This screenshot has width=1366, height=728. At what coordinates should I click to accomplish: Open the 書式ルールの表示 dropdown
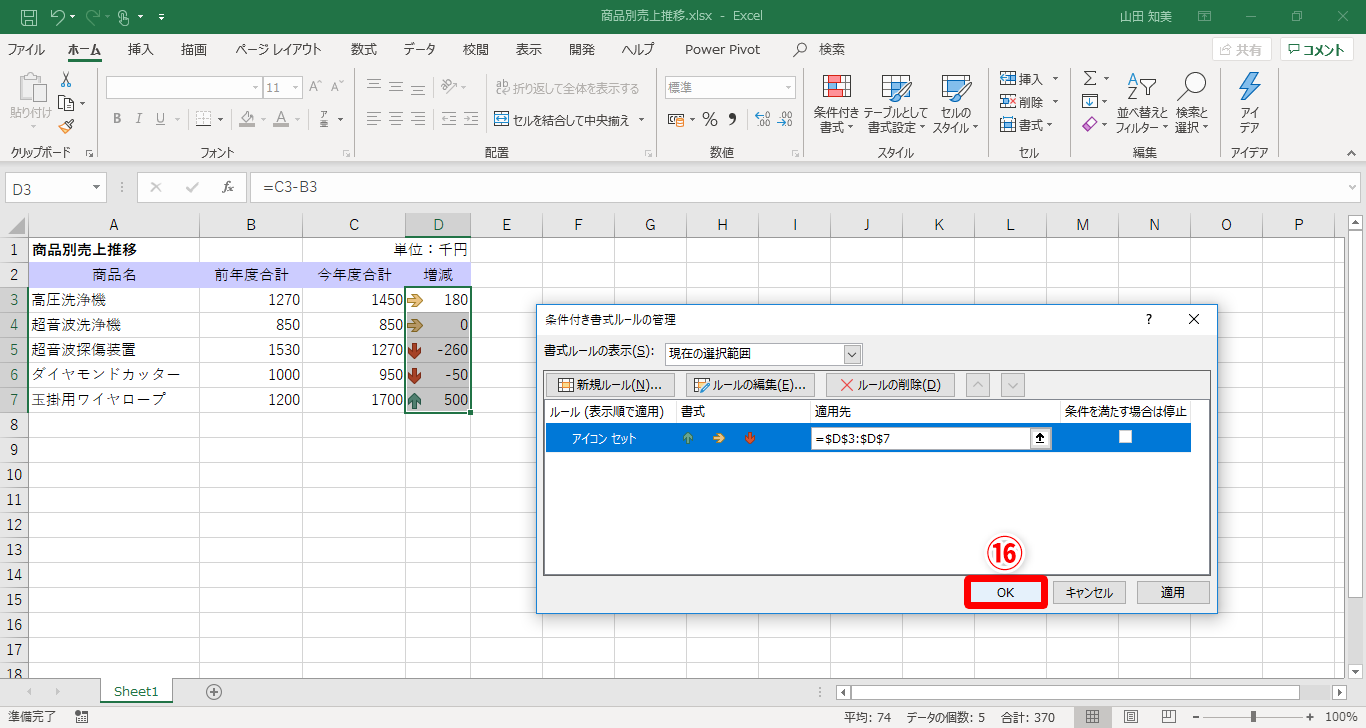(x=852, y=353)
